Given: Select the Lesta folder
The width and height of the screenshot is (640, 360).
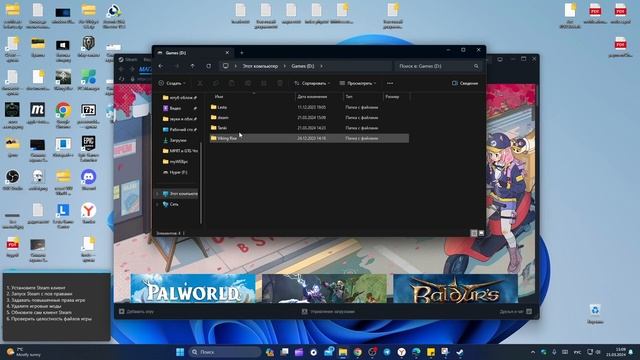Looking at the screenshot, I should [309, 107].
